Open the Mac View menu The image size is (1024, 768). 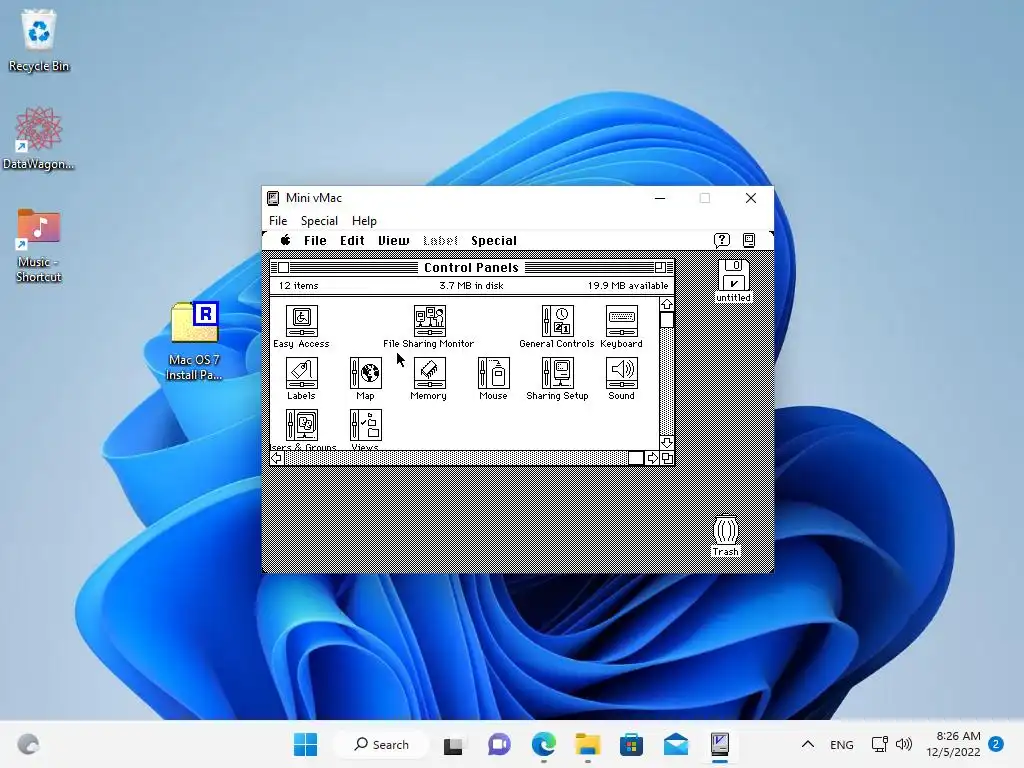pos(394,240)
